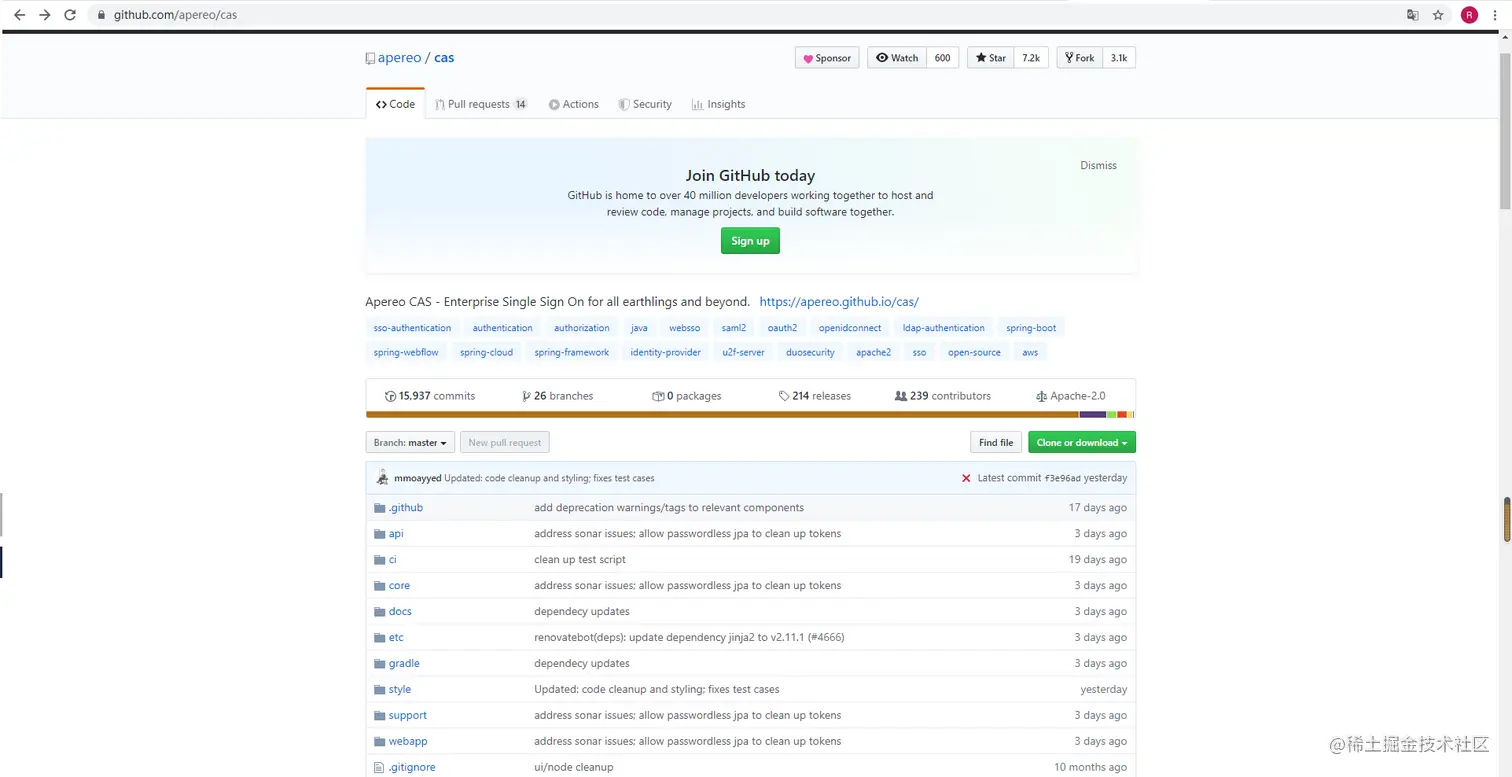Screen dimensions: 1512x777
Task: View the 239 contributors link
Action: 943,396
